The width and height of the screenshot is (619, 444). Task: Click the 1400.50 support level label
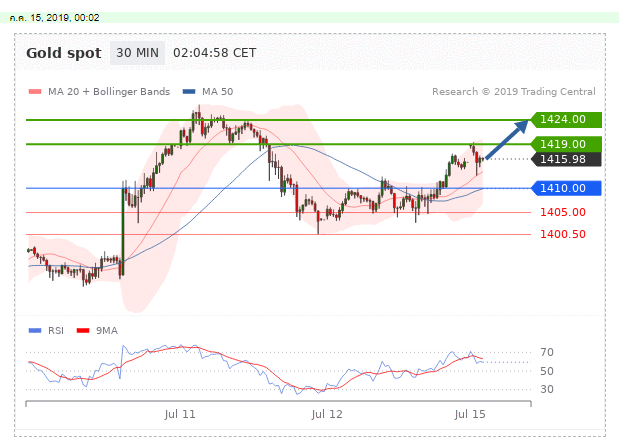tap(563, 234)
